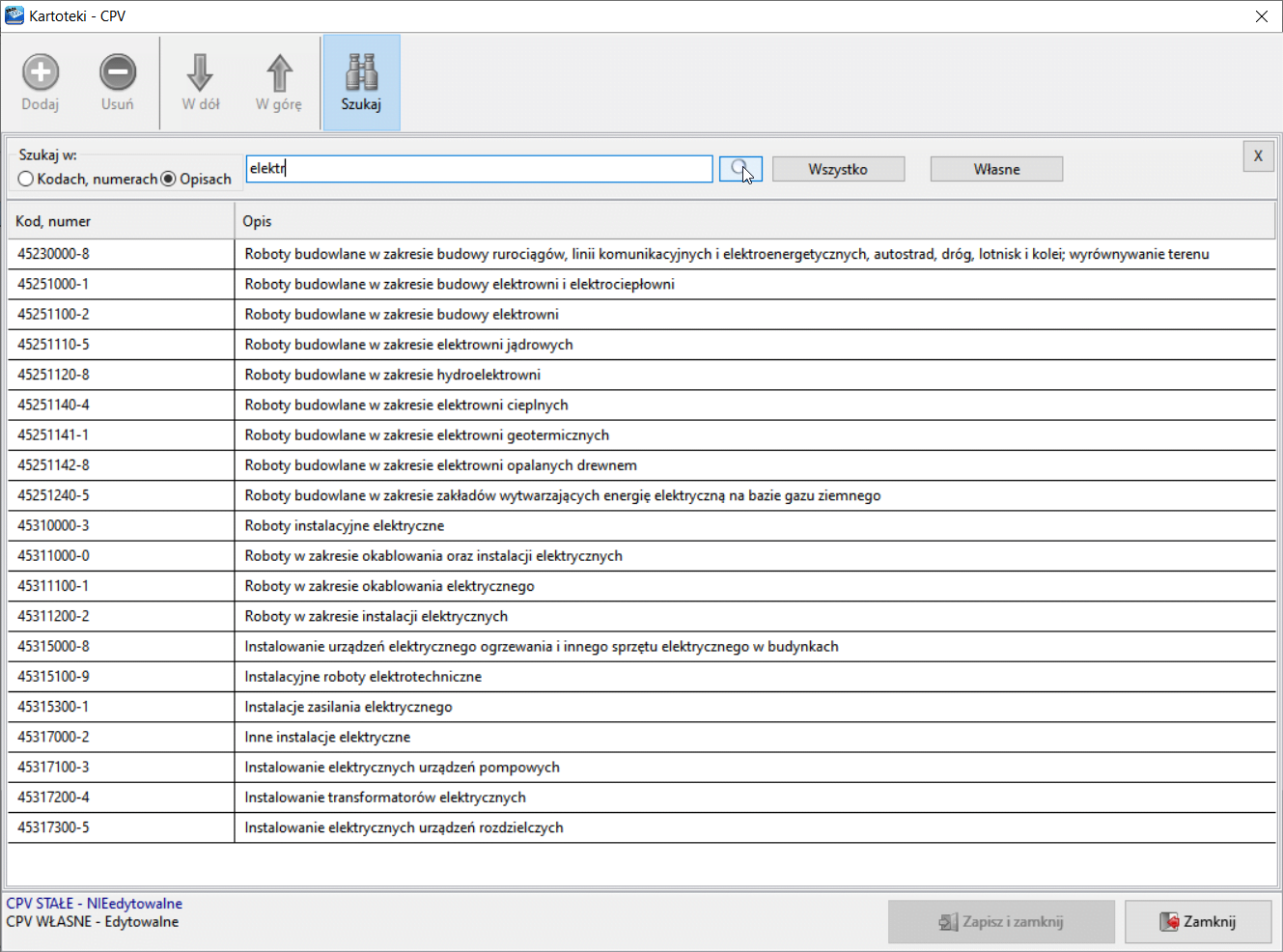
Task: Select code 45317000-2 cell
Action: point(121,737)
